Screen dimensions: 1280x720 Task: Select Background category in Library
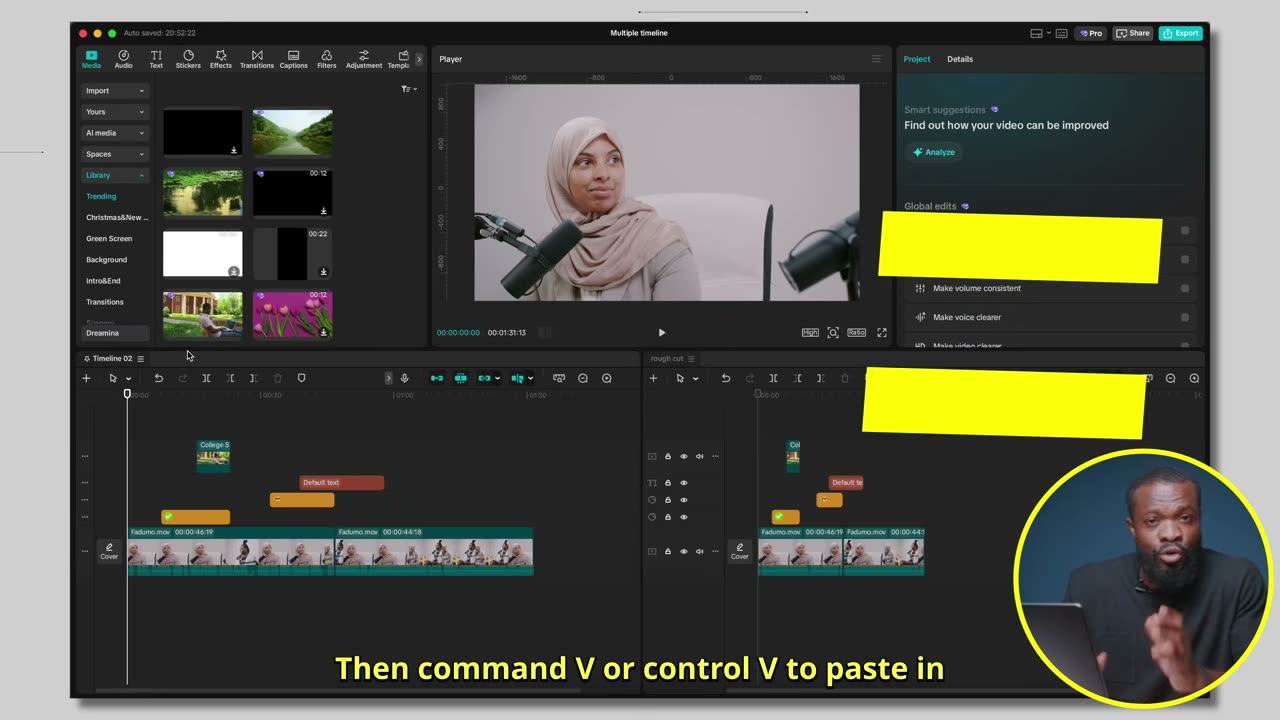click(x=106, y=260)
